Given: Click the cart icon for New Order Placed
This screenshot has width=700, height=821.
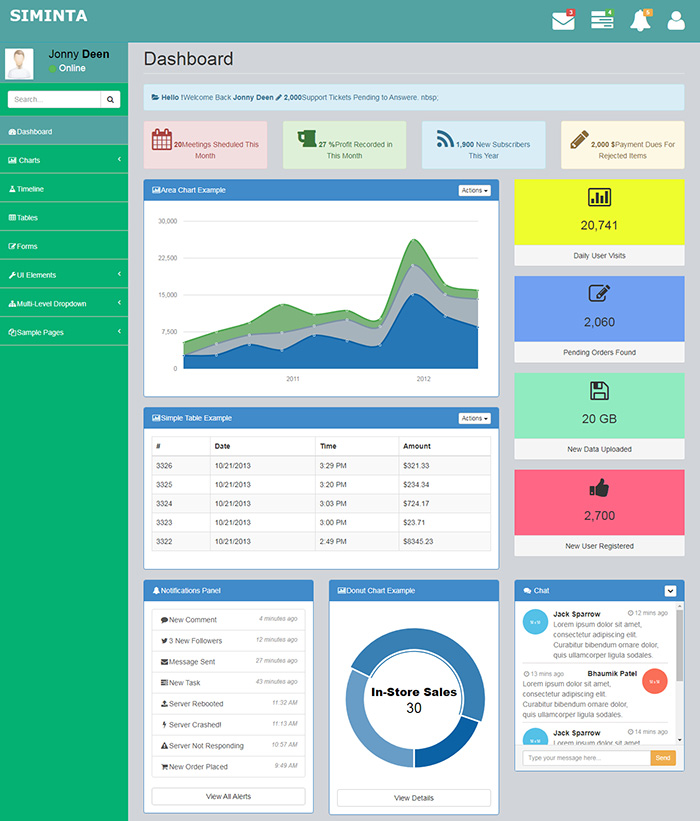Looking at the screenshot, I should [164, 767].
